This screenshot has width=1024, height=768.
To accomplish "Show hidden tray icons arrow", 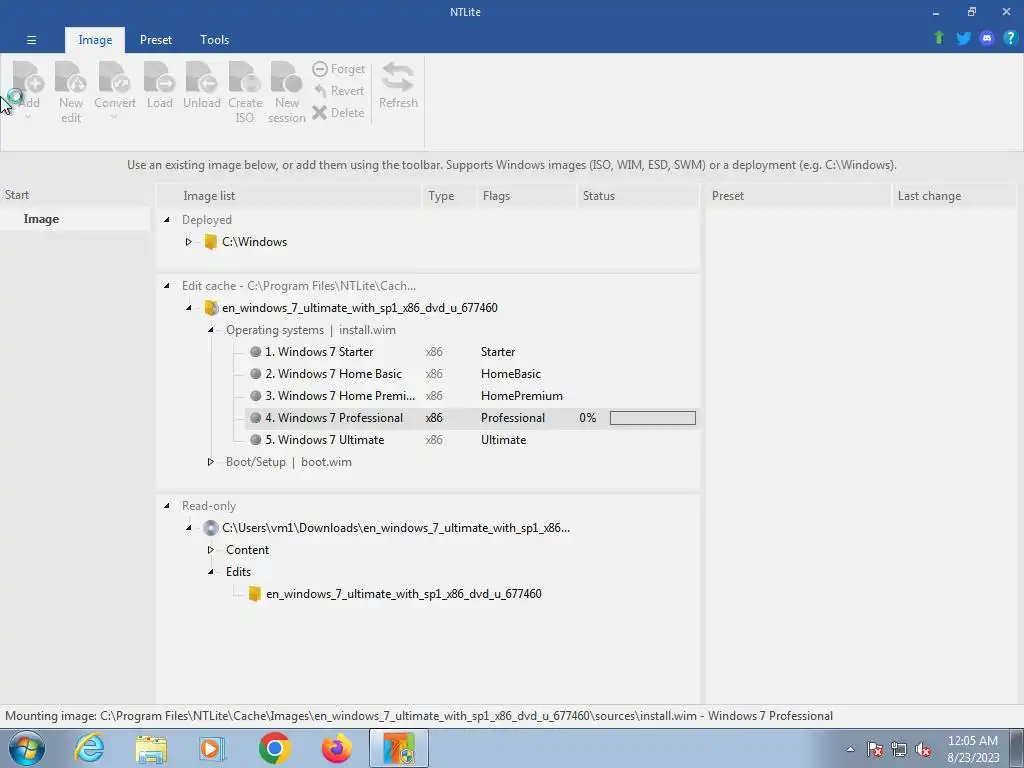I will [x=850, y=749].
